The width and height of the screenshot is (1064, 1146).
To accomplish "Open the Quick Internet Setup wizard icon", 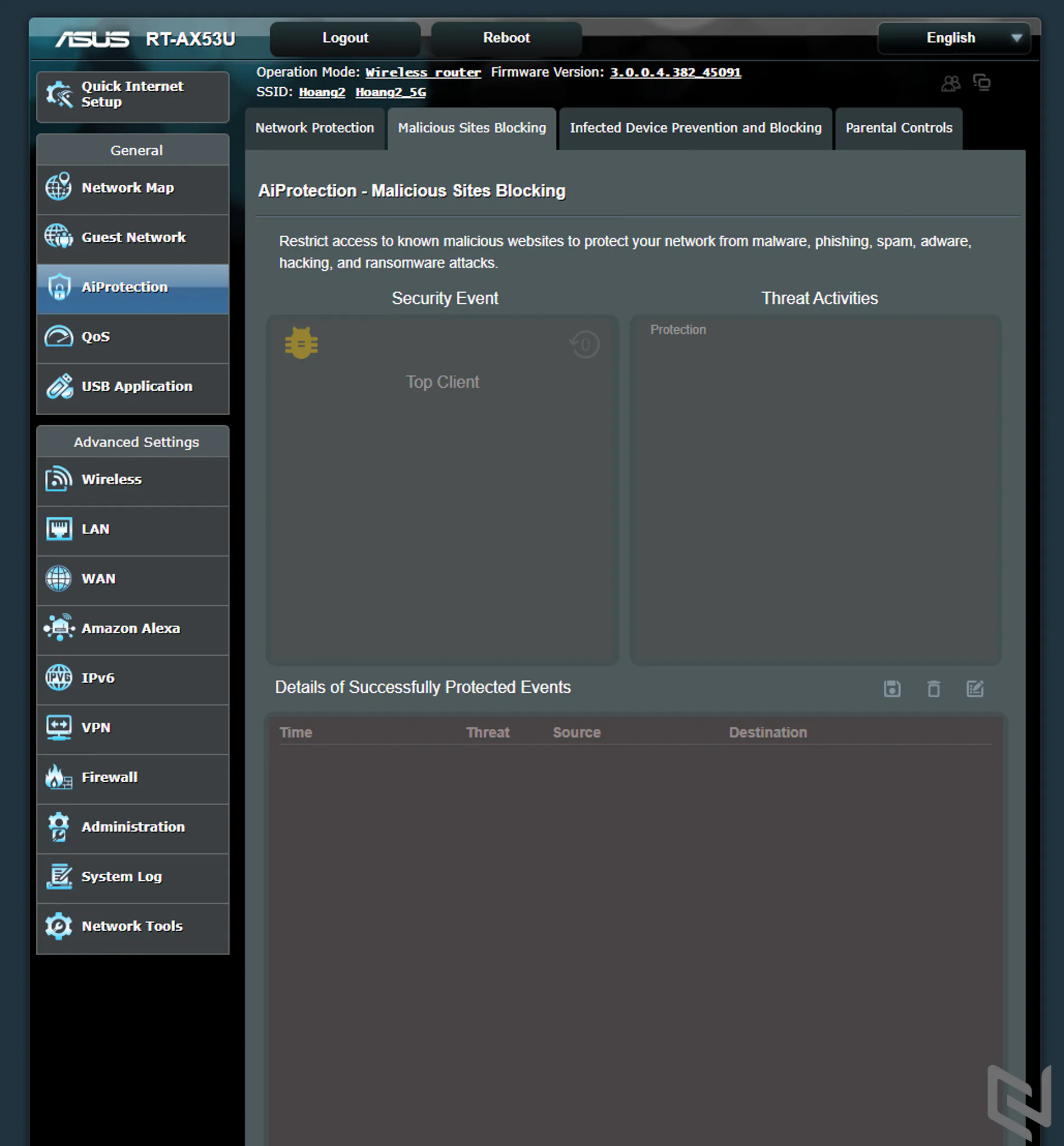I will coord(59,95).
